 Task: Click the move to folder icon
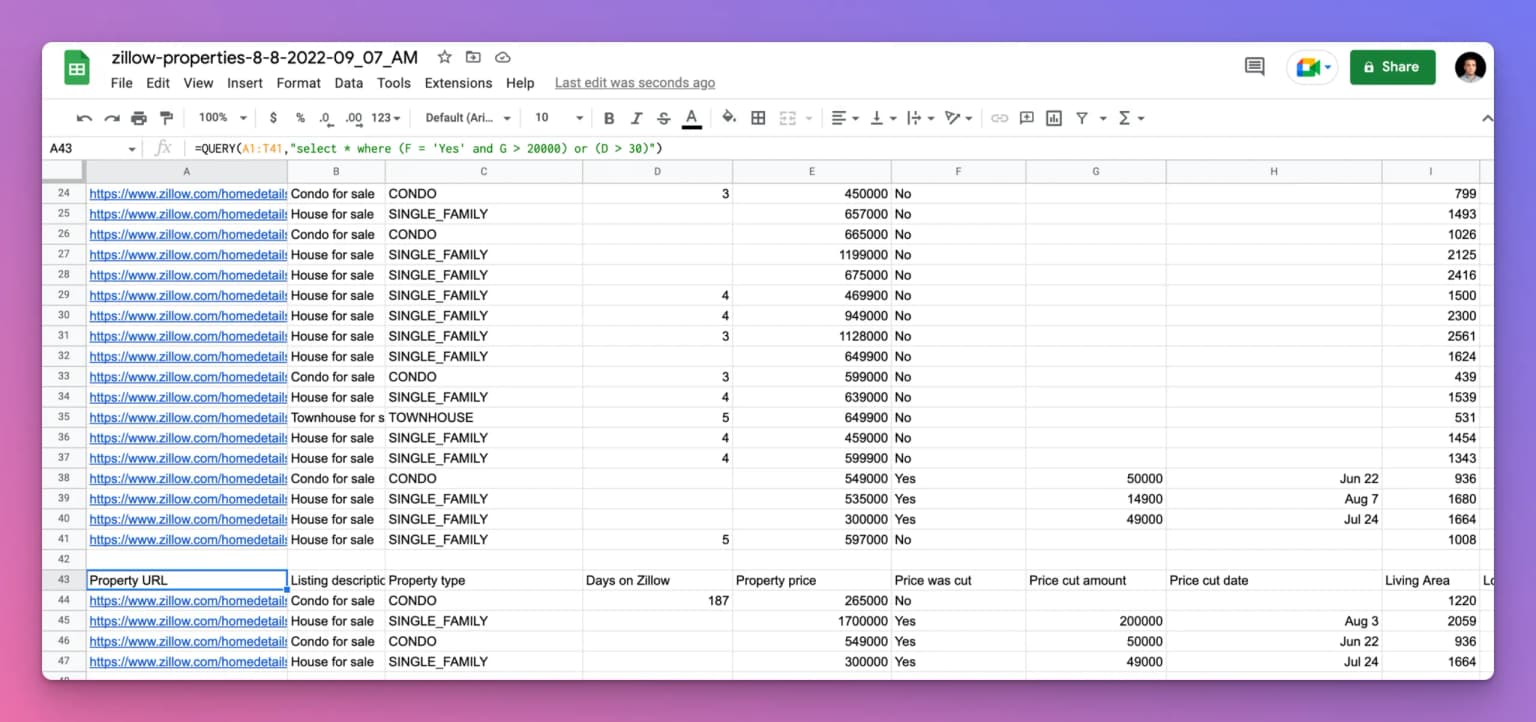coord(473,57)
